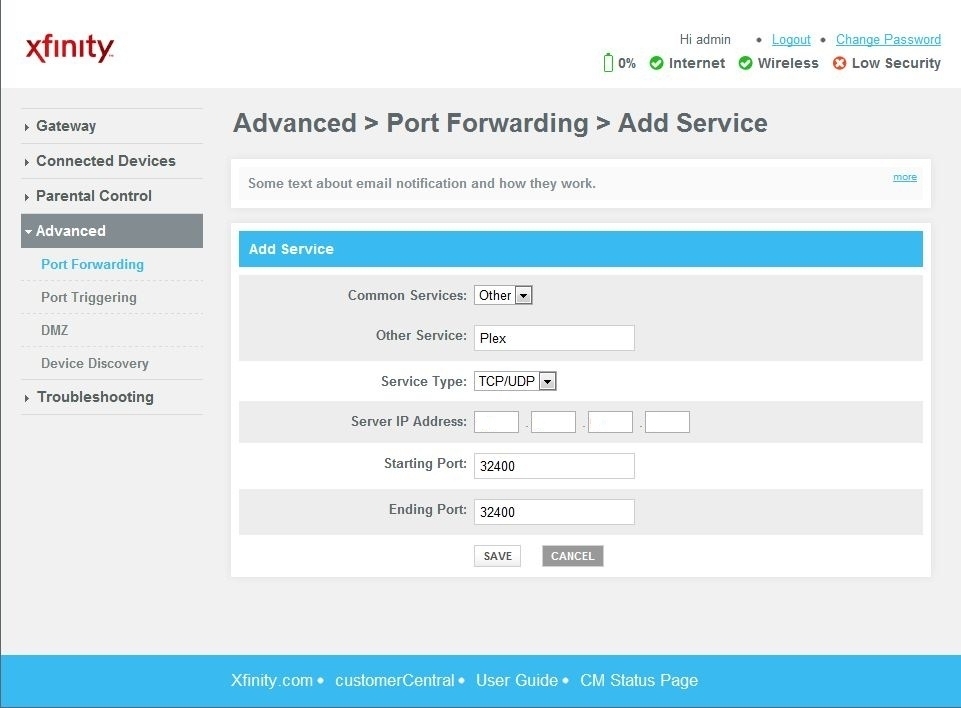Click the green Internet status icon
The height and width of the screenshot is (708, 961).
pyautogui.click(x=657, y=62)
